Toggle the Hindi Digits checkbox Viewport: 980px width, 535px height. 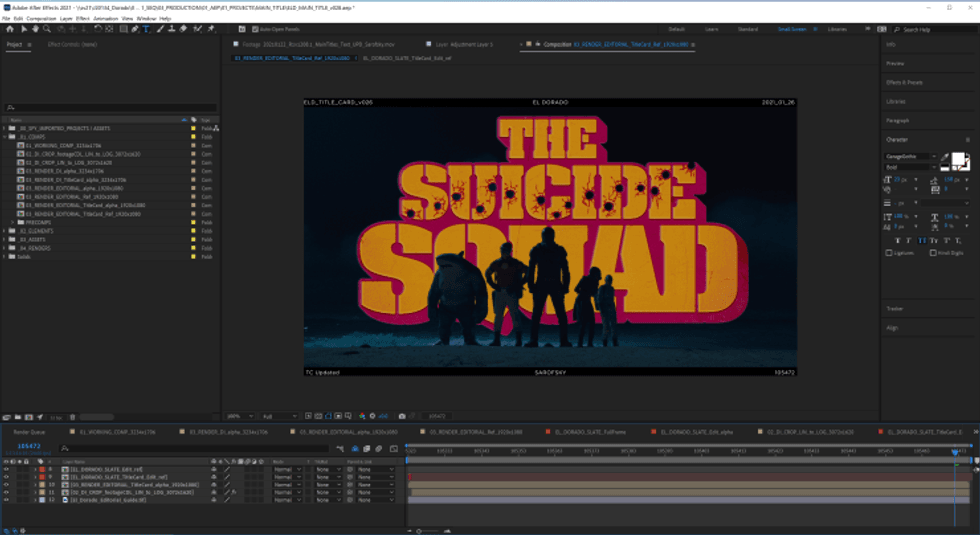pyautogui.click(x=933, y=253)
